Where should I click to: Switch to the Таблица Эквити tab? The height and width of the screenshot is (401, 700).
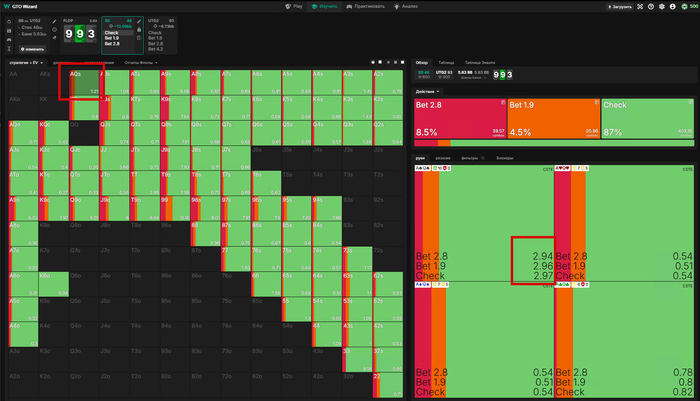point(480,63)
